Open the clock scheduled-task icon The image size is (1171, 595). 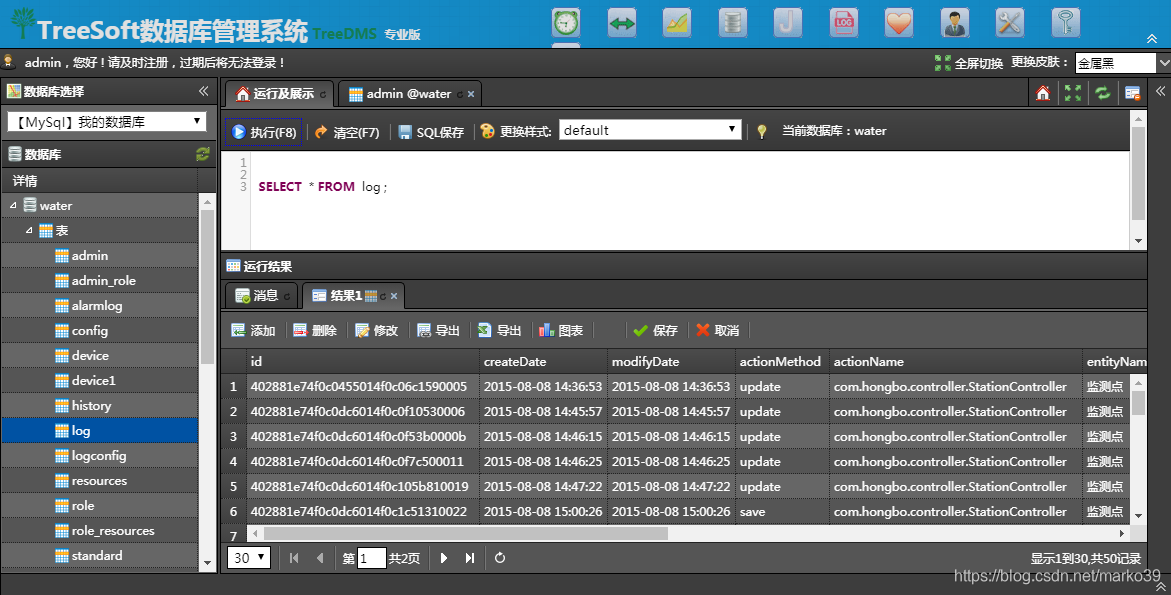tap(566, 22)
